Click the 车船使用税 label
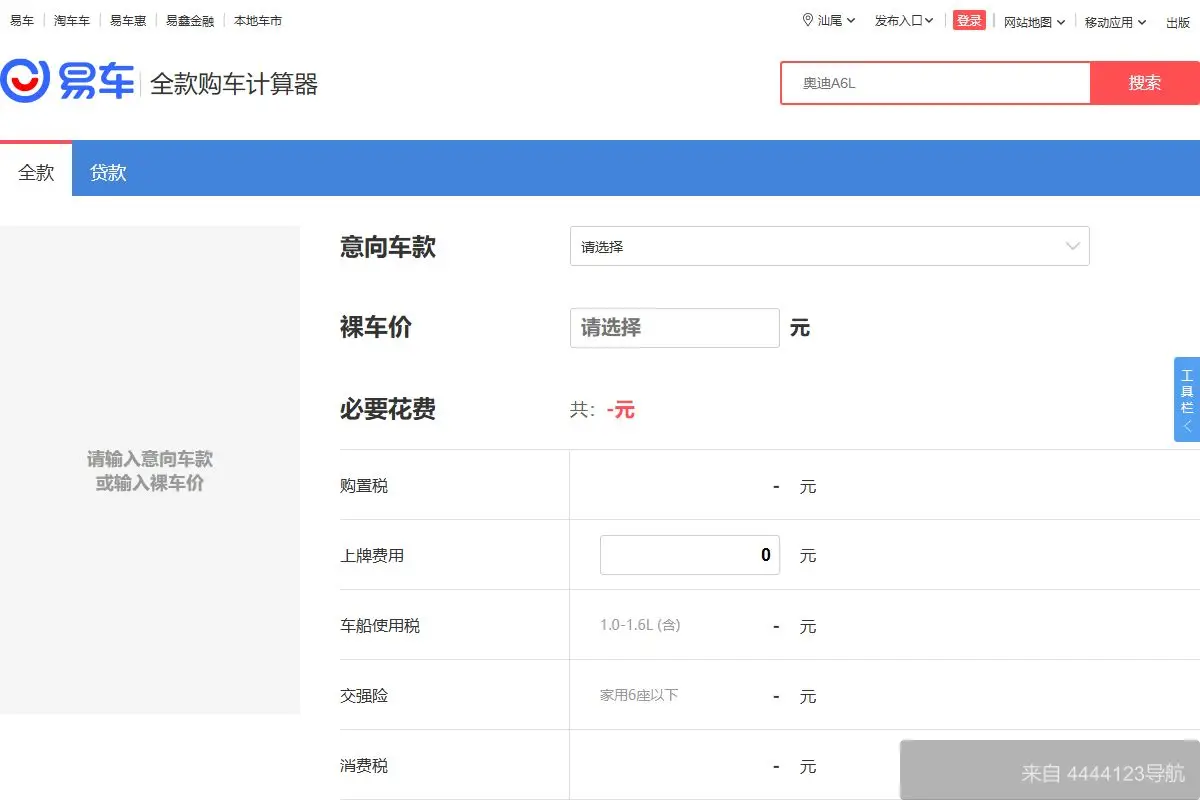 [x=380, y=626]
